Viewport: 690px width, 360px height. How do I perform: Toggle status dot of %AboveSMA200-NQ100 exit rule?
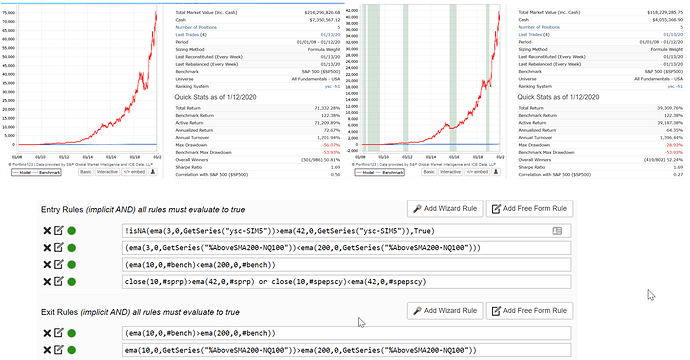pos(71,350)
